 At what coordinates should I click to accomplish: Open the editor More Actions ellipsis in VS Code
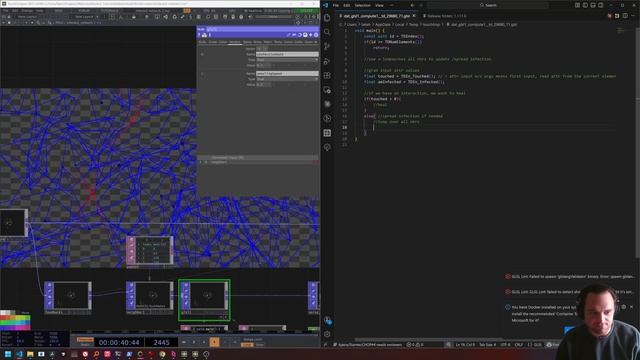pos(633,16)
